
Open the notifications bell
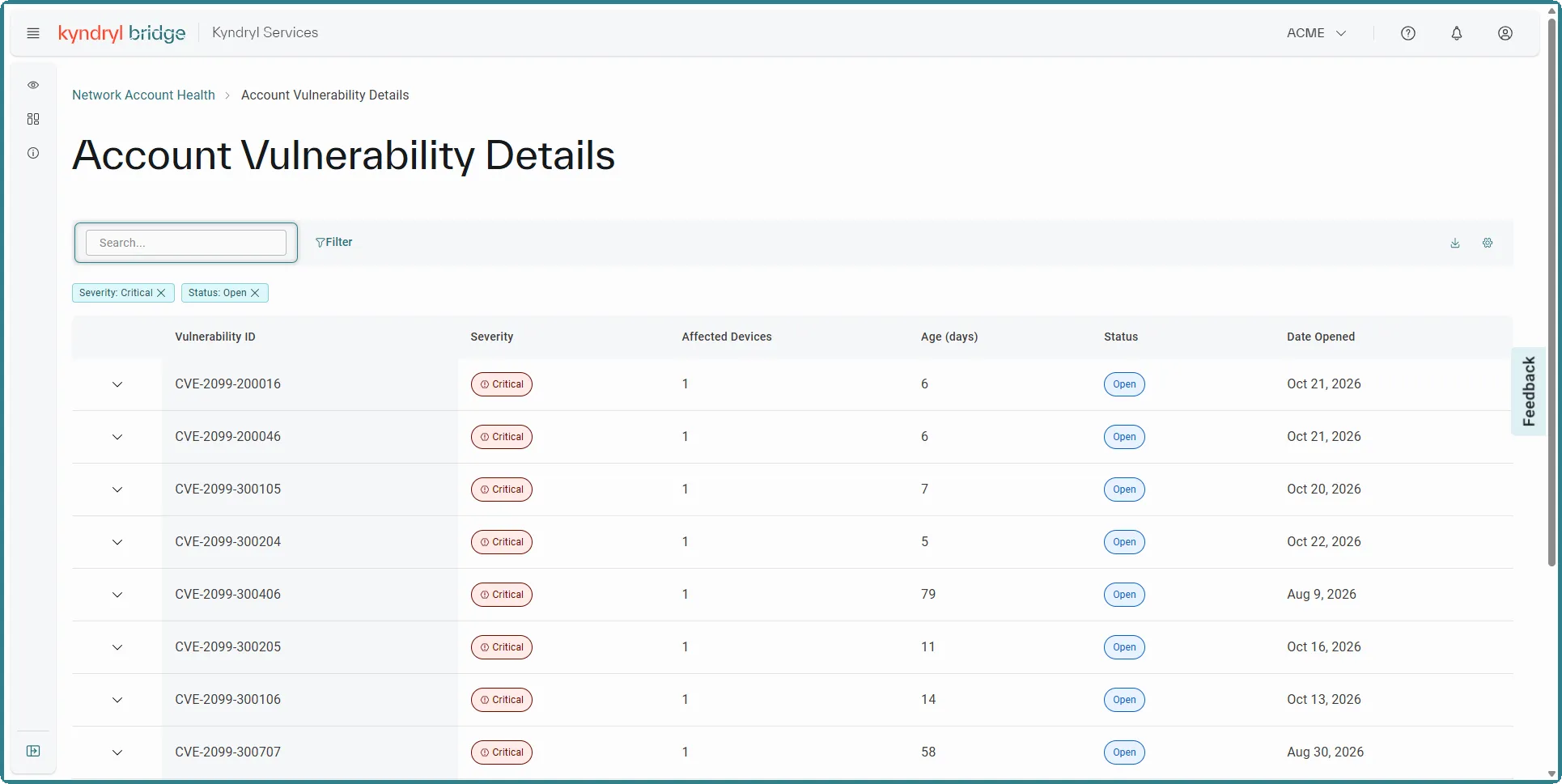(x=1457, y=33)
